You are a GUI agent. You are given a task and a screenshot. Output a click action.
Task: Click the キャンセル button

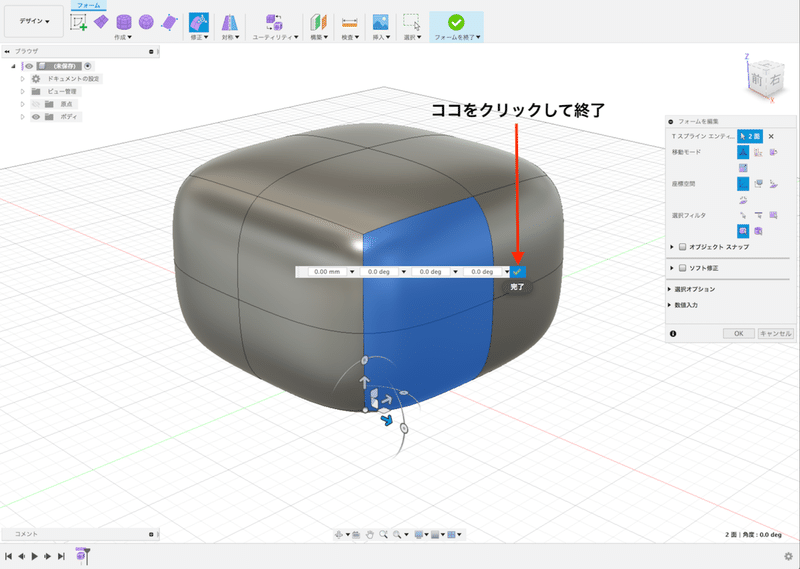776,333
